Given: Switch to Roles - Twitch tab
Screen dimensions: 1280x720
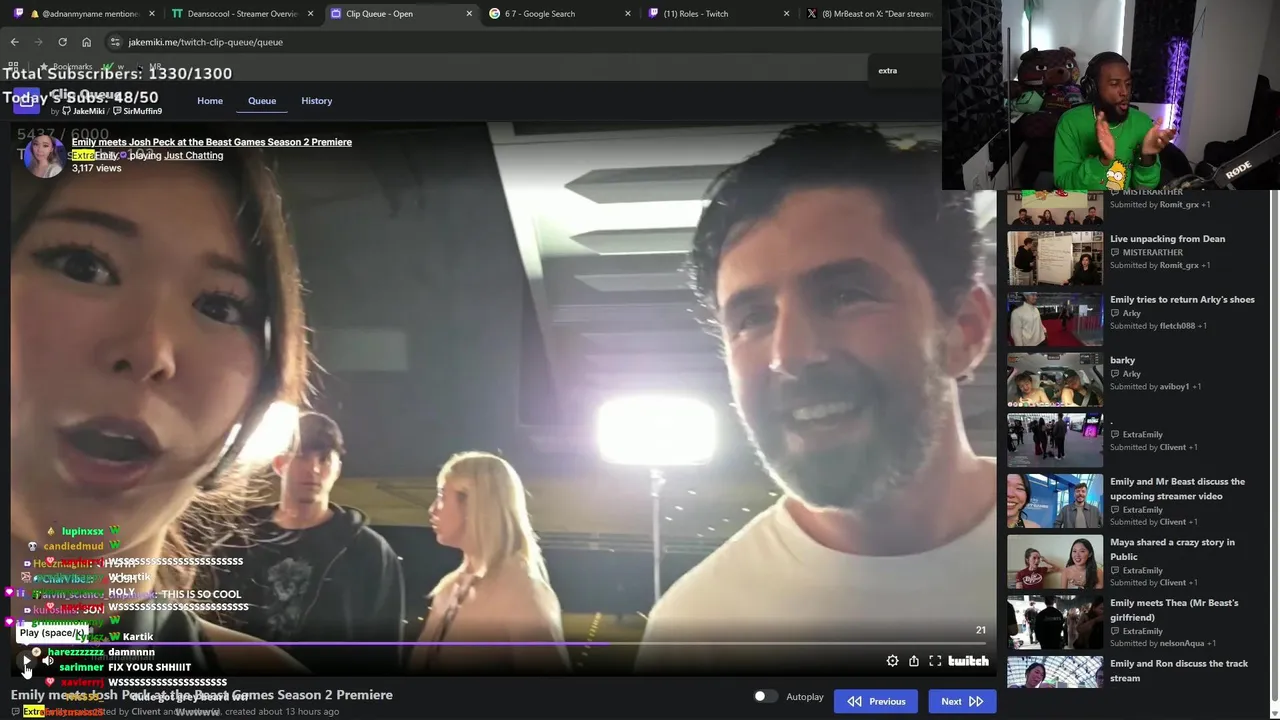Looking at the screenshot, I should [x=718, y=14].
